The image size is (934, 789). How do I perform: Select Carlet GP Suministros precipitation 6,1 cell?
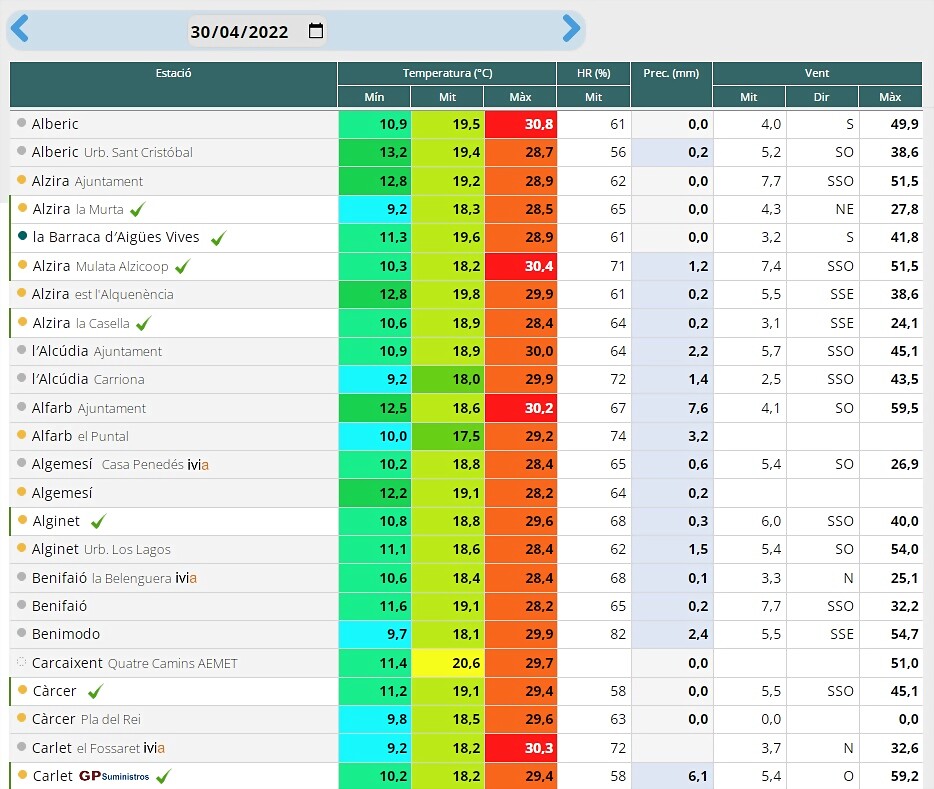[x=672, y=776]
